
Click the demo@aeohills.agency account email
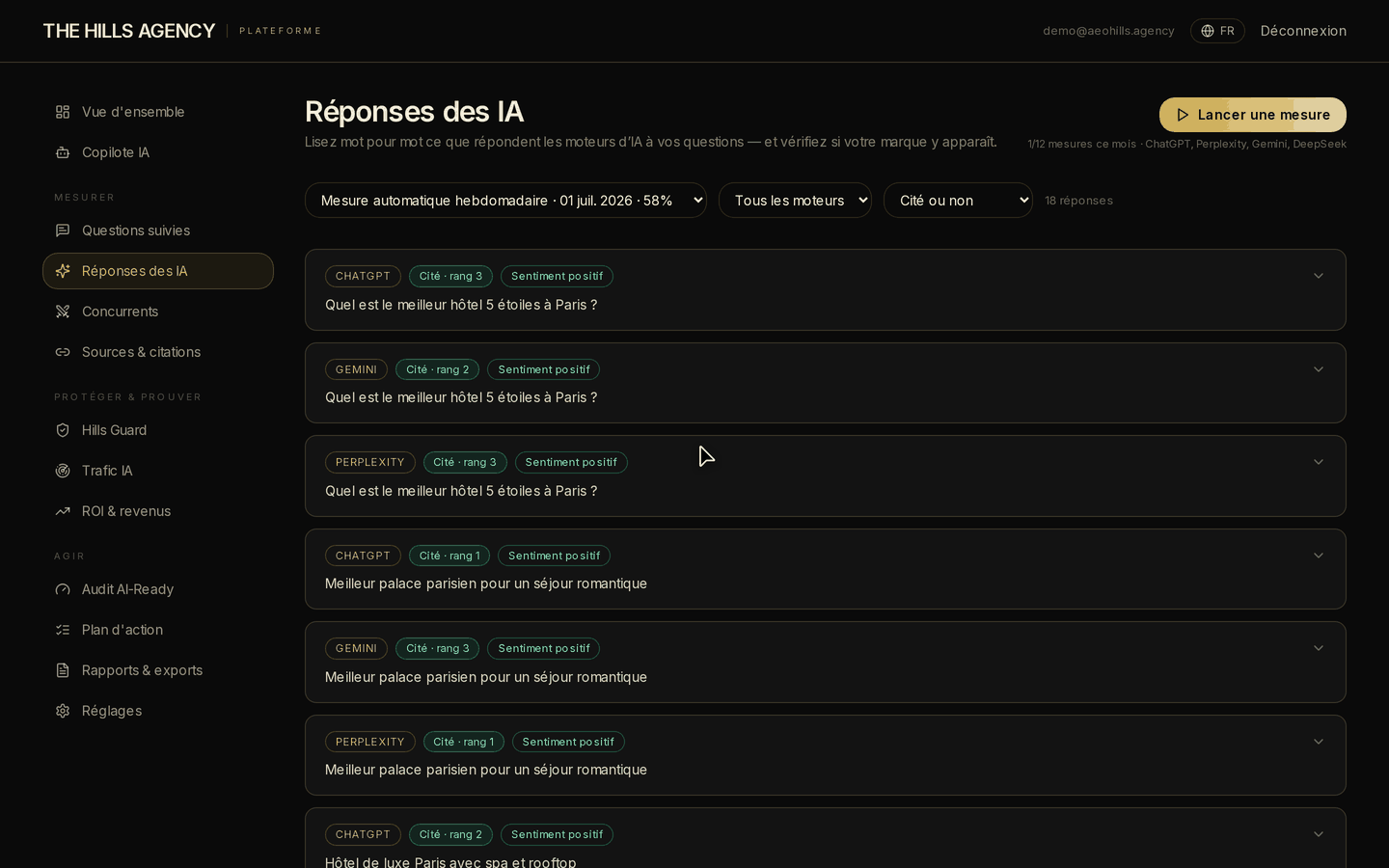(1108, 31)
